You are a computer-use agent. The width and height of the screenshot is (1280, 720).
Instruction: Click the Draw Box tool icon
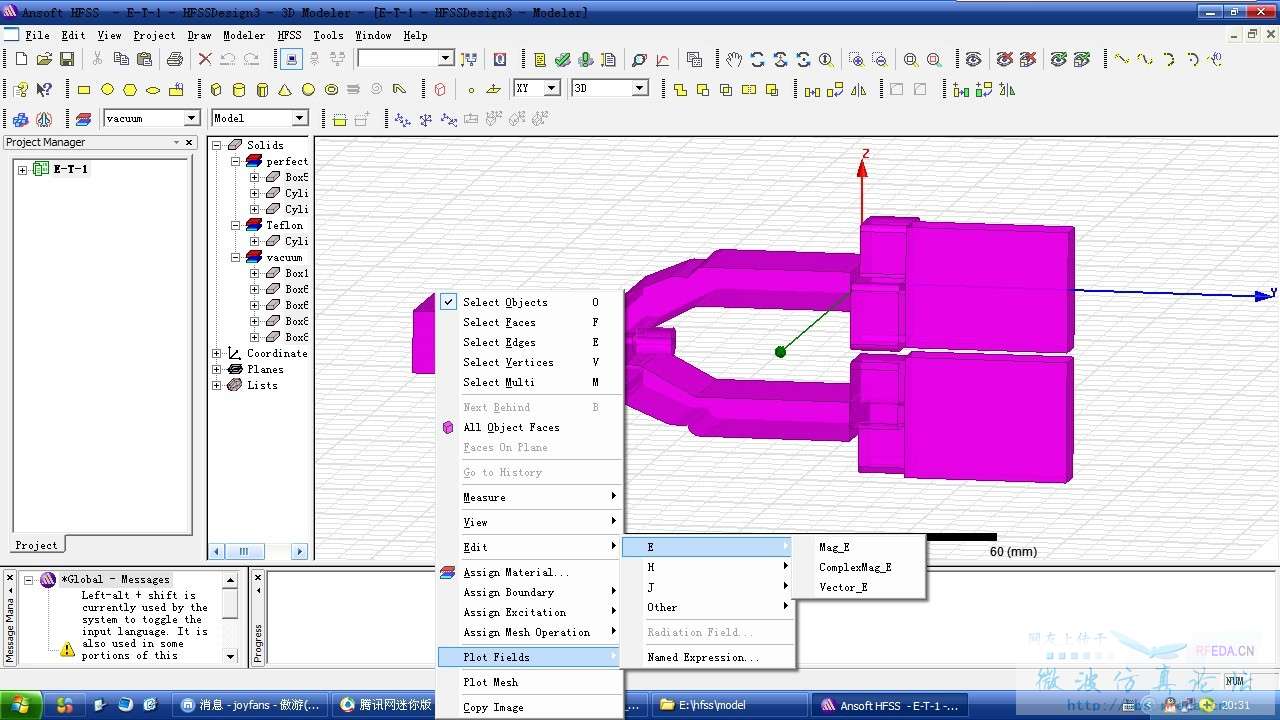(x=215, y=89)
